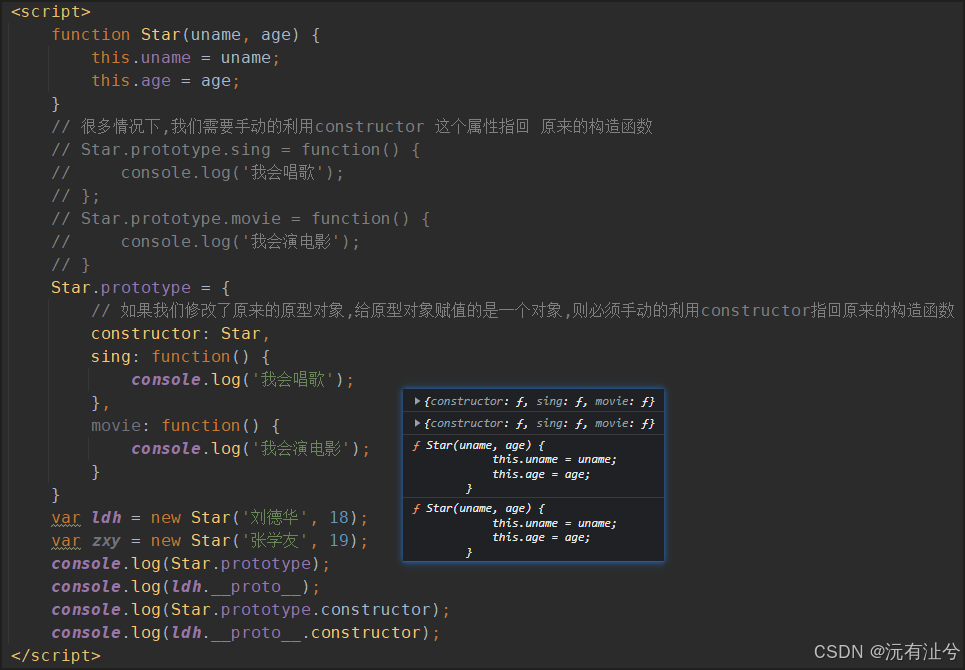Viewport: 965px width, 670px height.
Task: Click the 'zxy' variable name
Action: point(106,541)
